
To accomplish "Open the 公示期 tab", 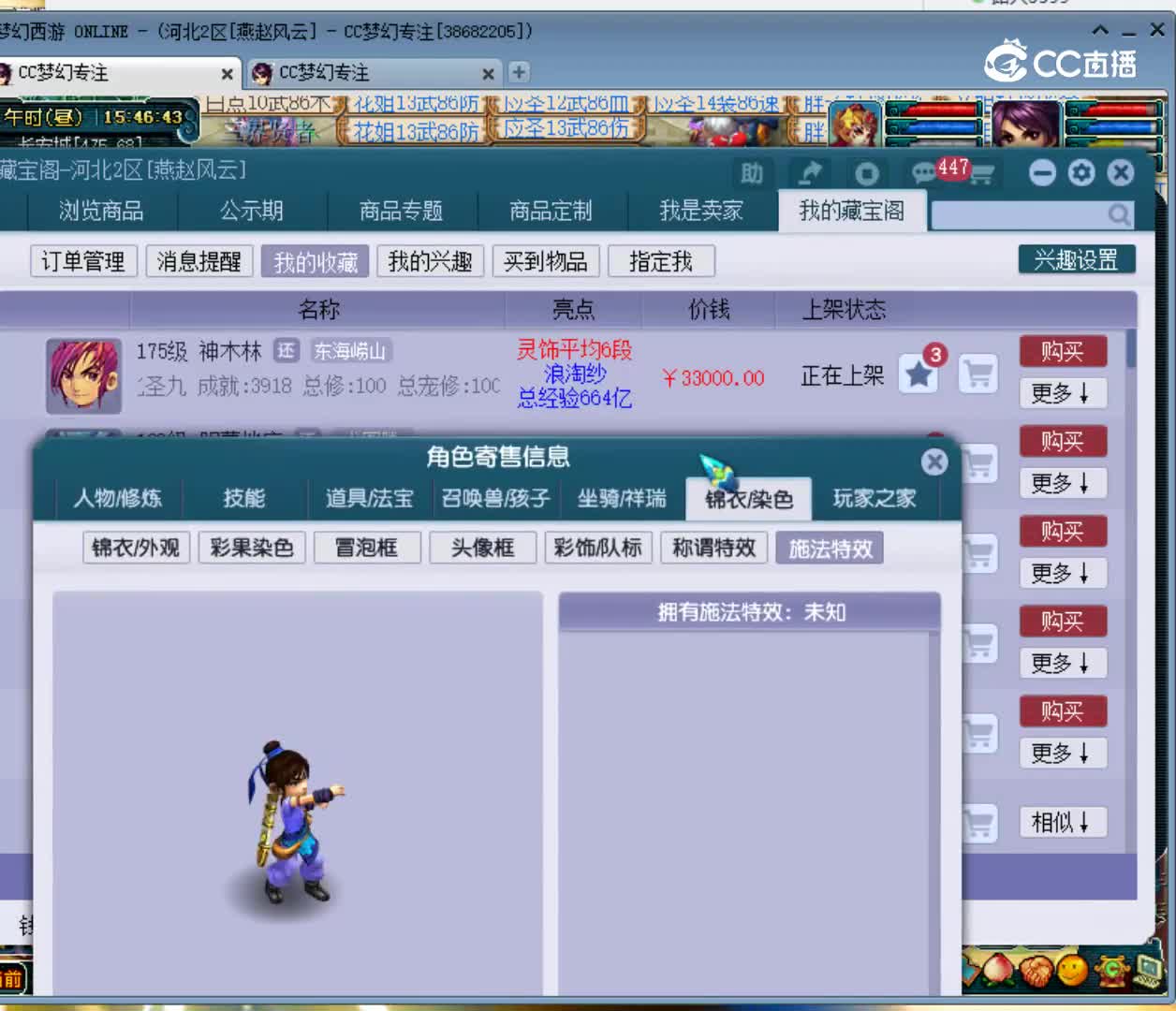I will 251,212.
